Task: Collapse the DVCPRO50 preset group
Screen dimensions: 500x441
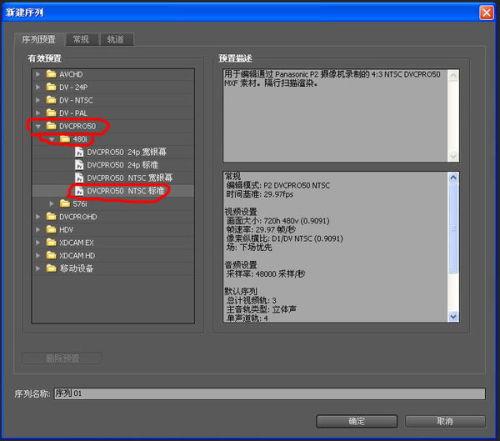Action: 38,126
